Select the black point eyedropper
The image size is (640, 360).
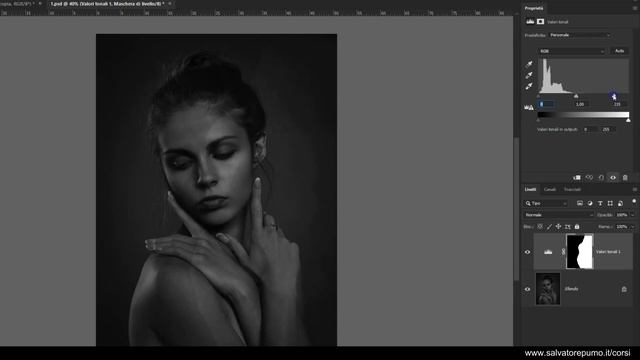click(x=529, y=64)
